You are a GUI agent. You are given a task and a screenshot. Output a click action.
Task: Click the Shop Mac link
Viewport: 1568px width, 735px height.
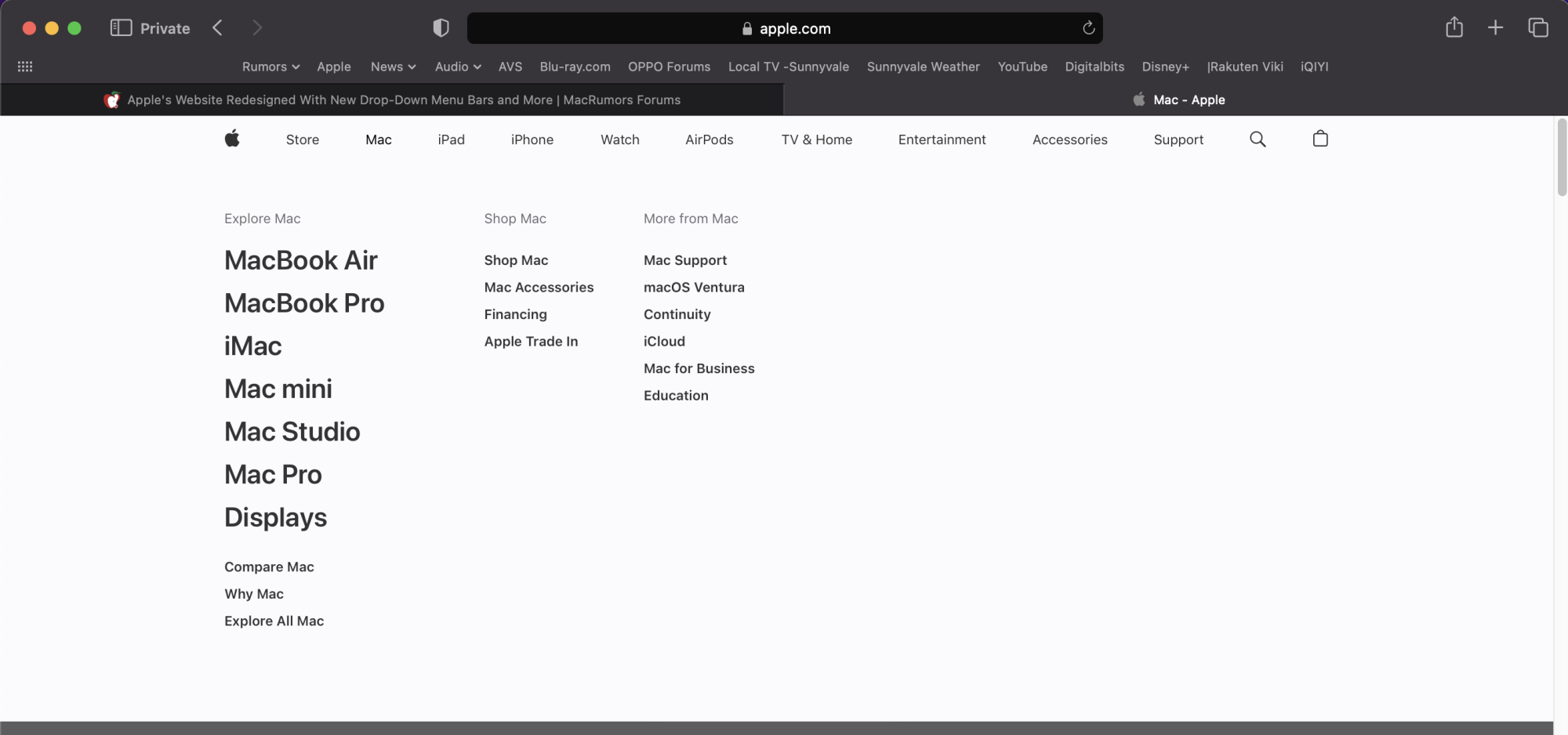pos(516,260)
